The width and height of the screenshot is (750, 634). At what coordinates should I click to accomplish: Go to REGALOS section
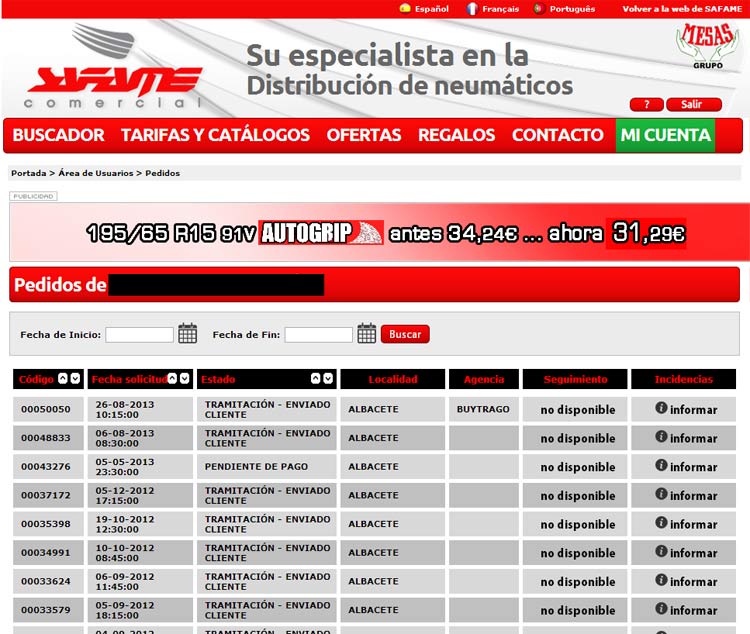[456, 135]
